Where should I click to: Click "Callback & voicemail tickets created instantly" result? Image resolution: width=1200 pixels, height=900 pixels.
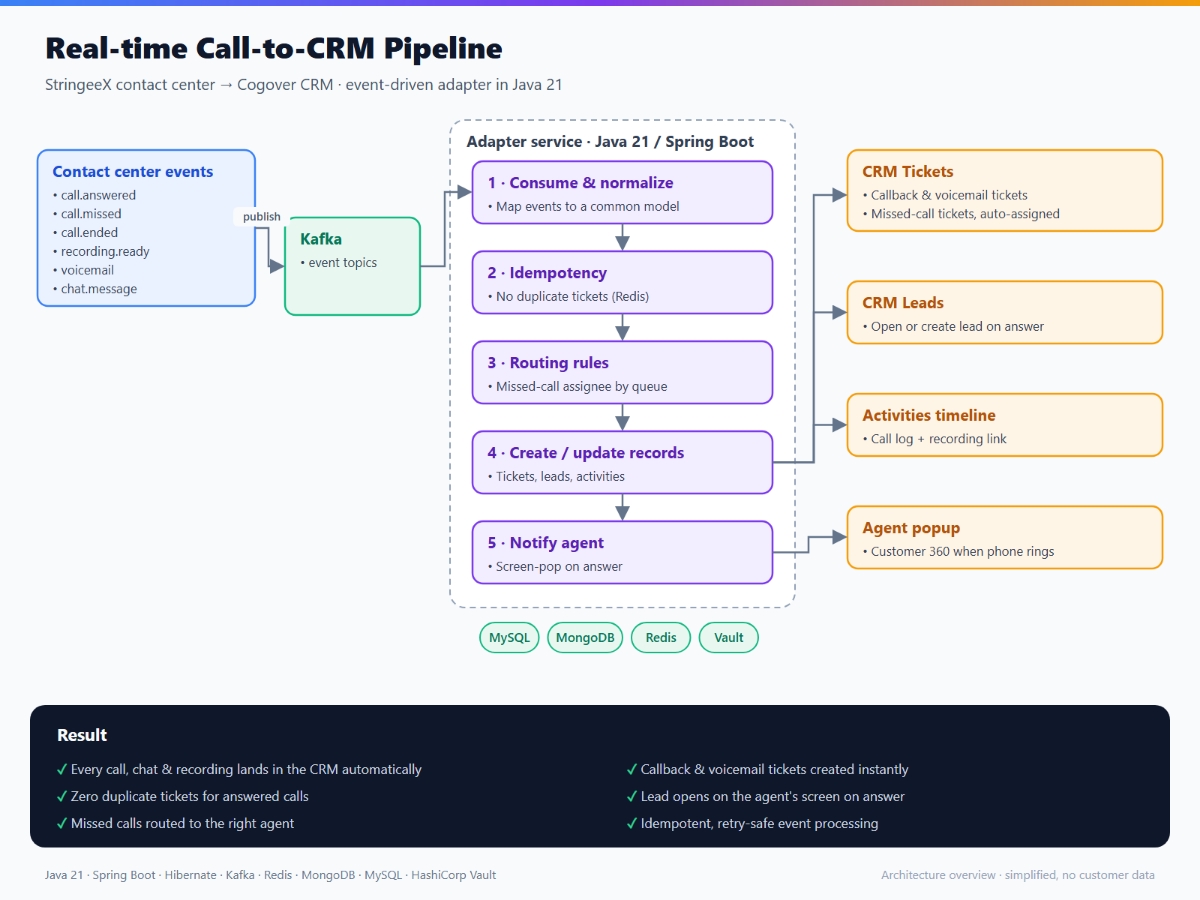point(774,770)
